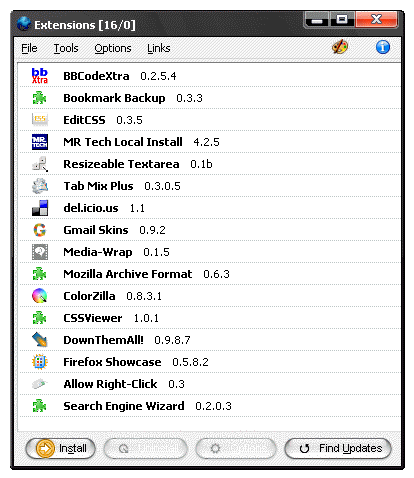Open the Links menu
The height and width of the screenshot is (478, 414).
pyautogui.click(x=159, y=48)
